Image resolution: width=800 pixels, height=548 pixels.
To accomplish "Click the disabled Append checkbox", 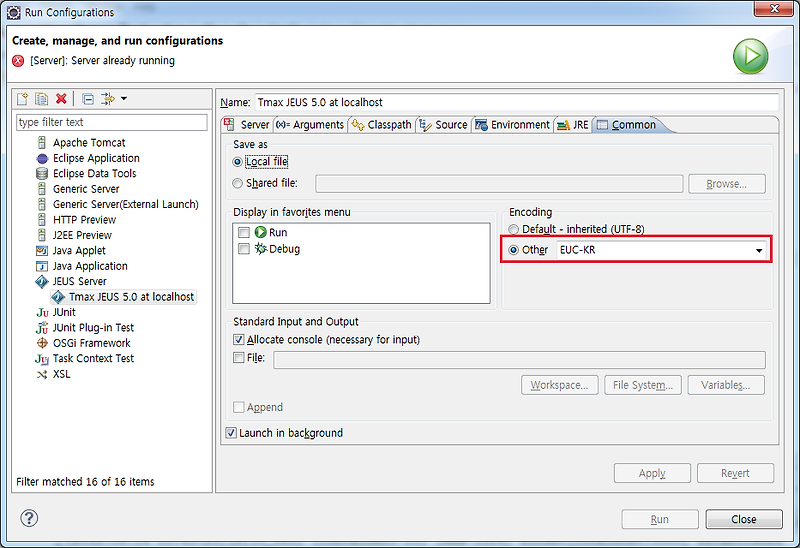I will [x=238, y=407].
